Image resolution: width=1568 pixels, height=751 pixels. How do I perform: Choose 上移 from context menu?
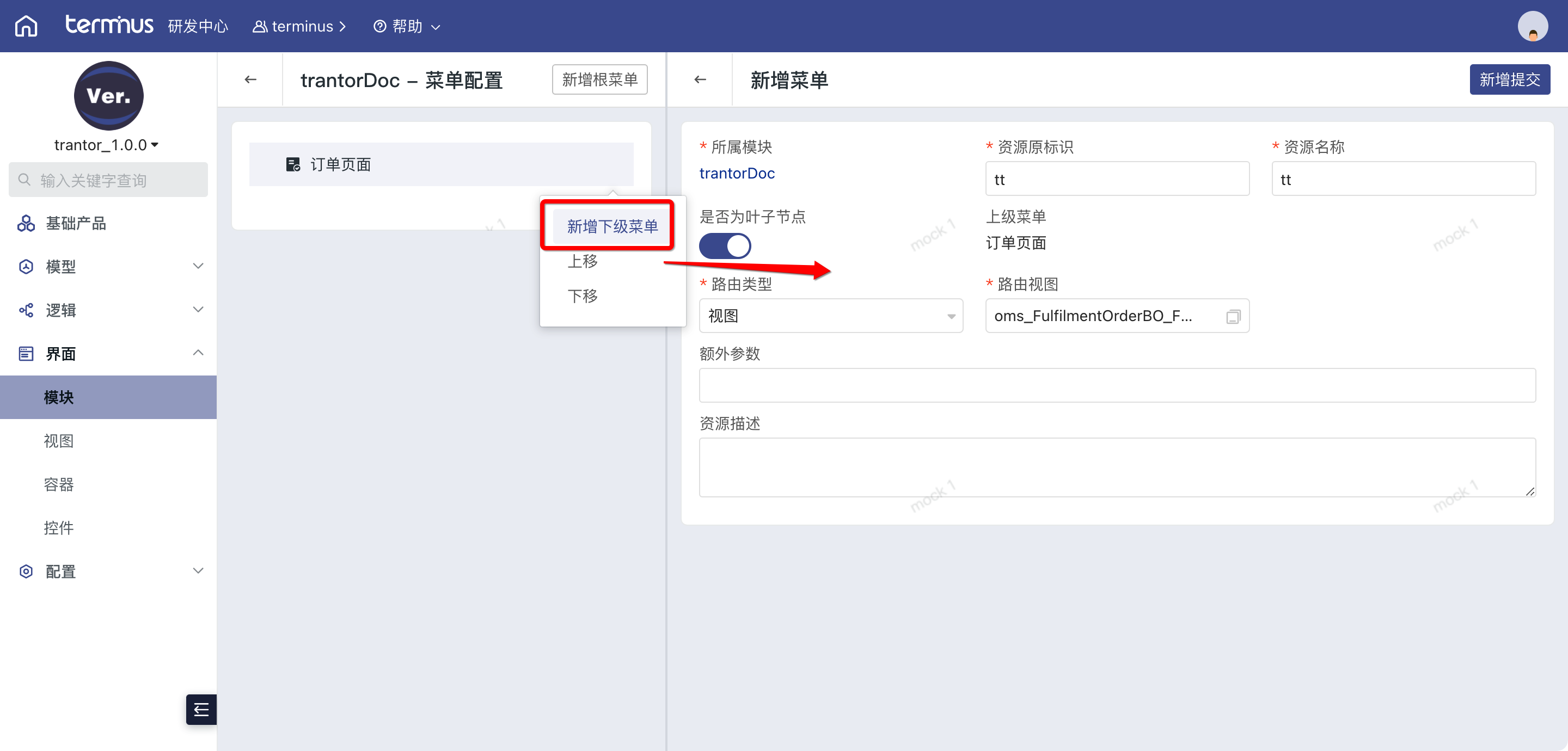point(583,261)
